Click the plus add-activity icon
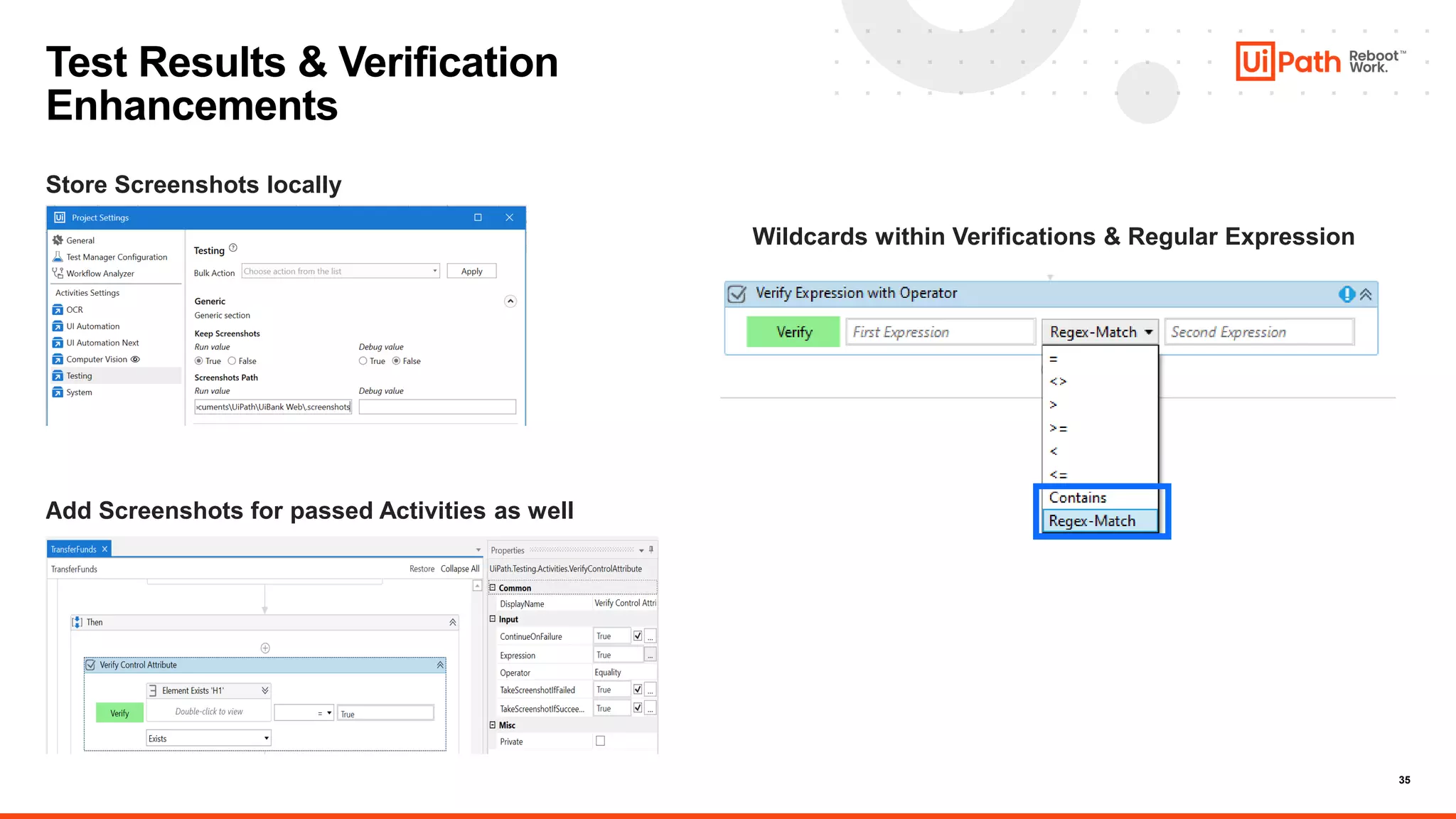 (x=265, y=648)
